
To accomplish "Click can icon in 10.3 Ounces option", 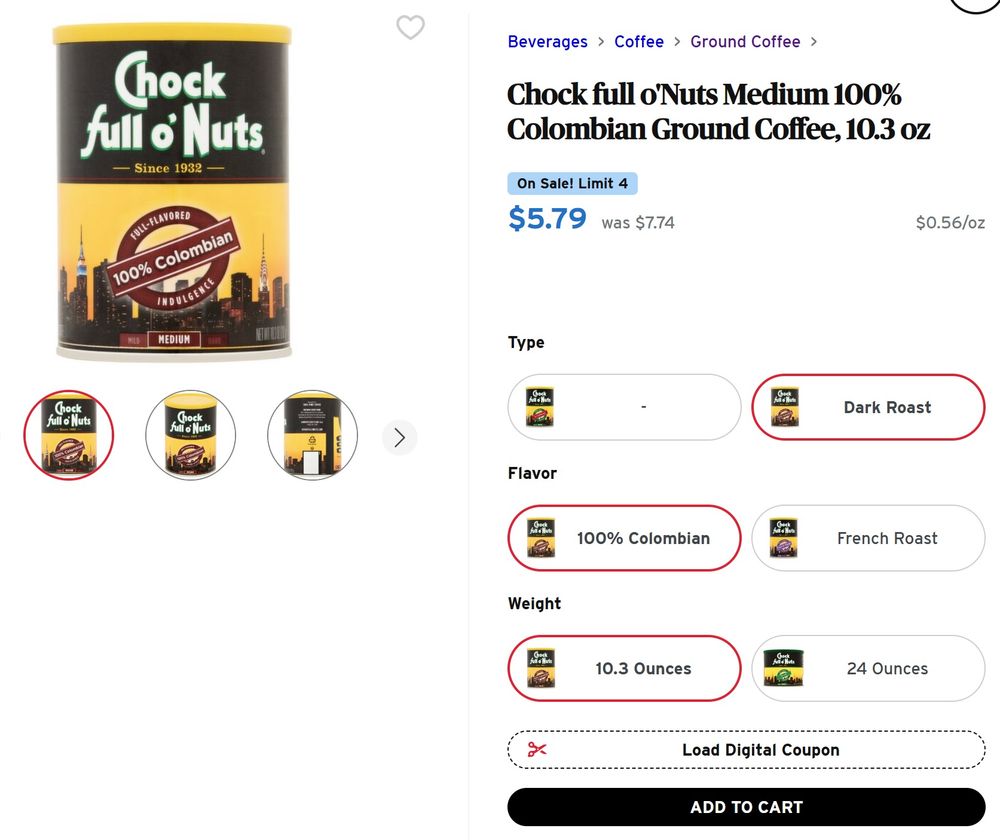I will 541,668.
